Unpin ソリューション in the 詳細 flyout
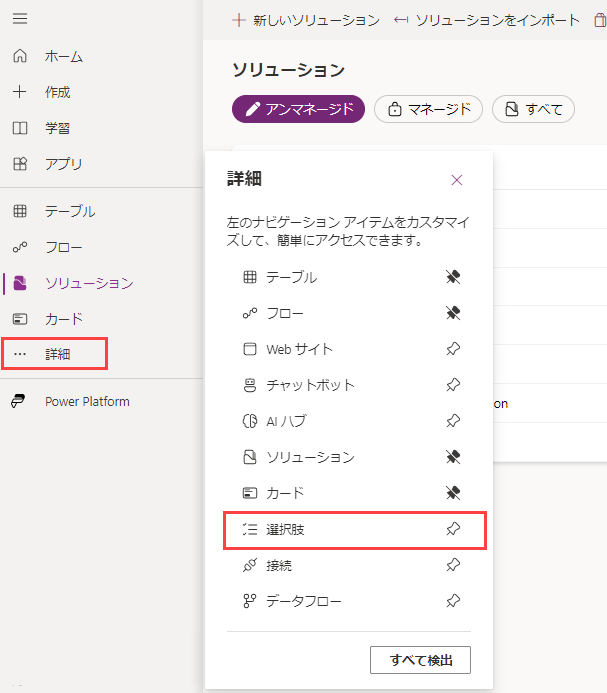The image size is (607, 693). point(453,457)
